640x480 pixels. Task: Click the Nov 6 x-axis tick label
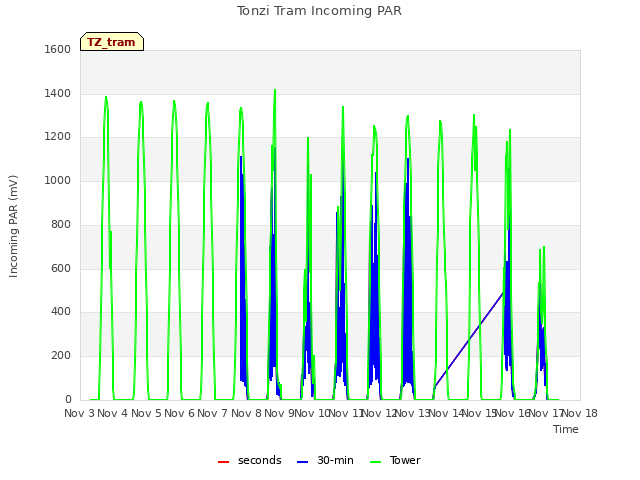[179, 413]
